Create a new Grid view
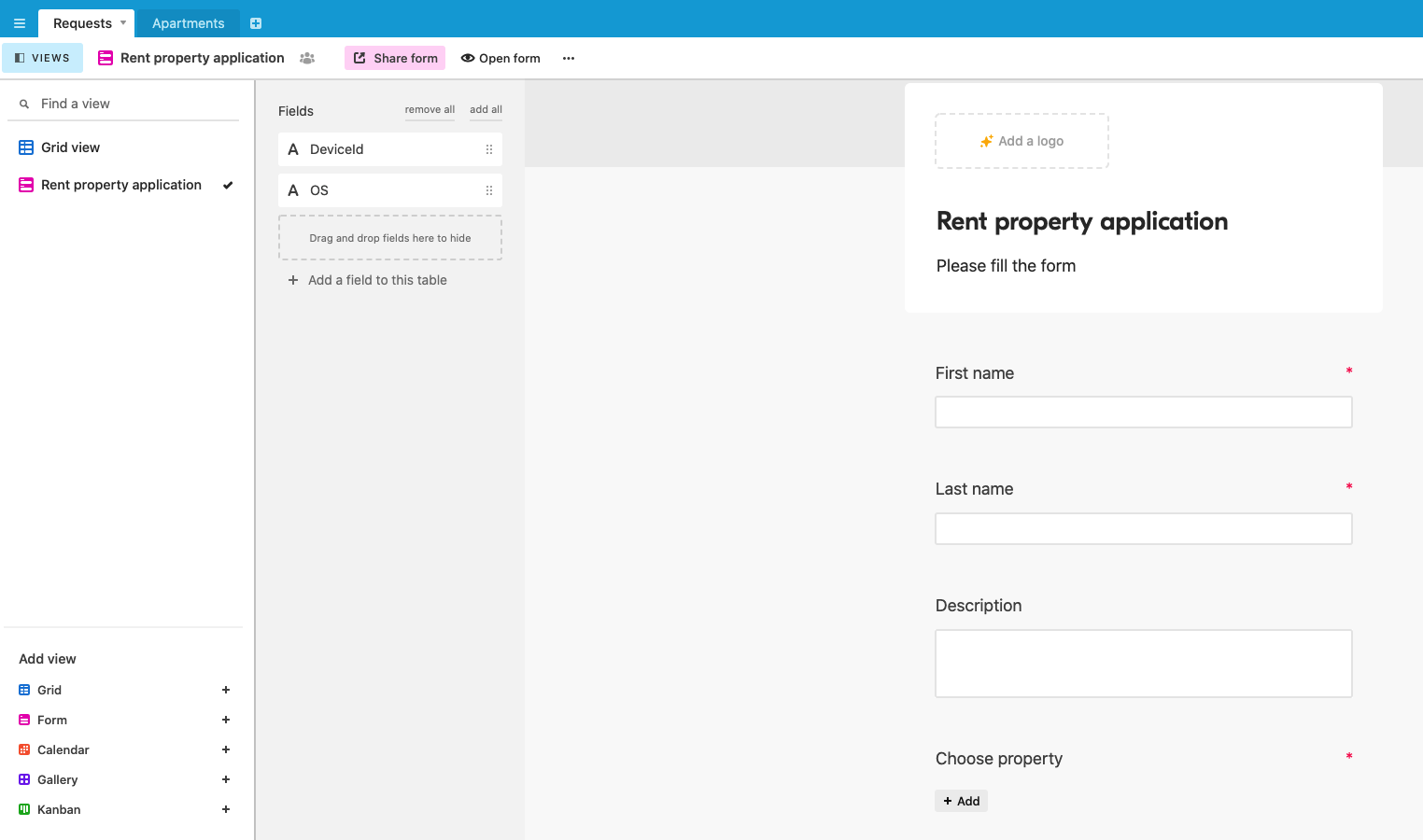 125,690
